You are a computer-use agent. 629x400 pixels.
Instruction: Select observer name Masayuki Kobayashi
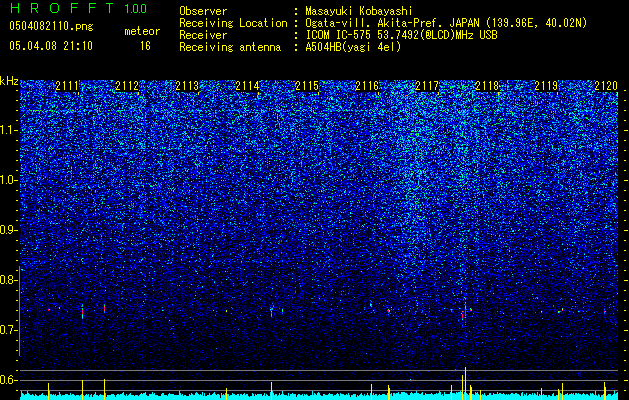(359, 12)
